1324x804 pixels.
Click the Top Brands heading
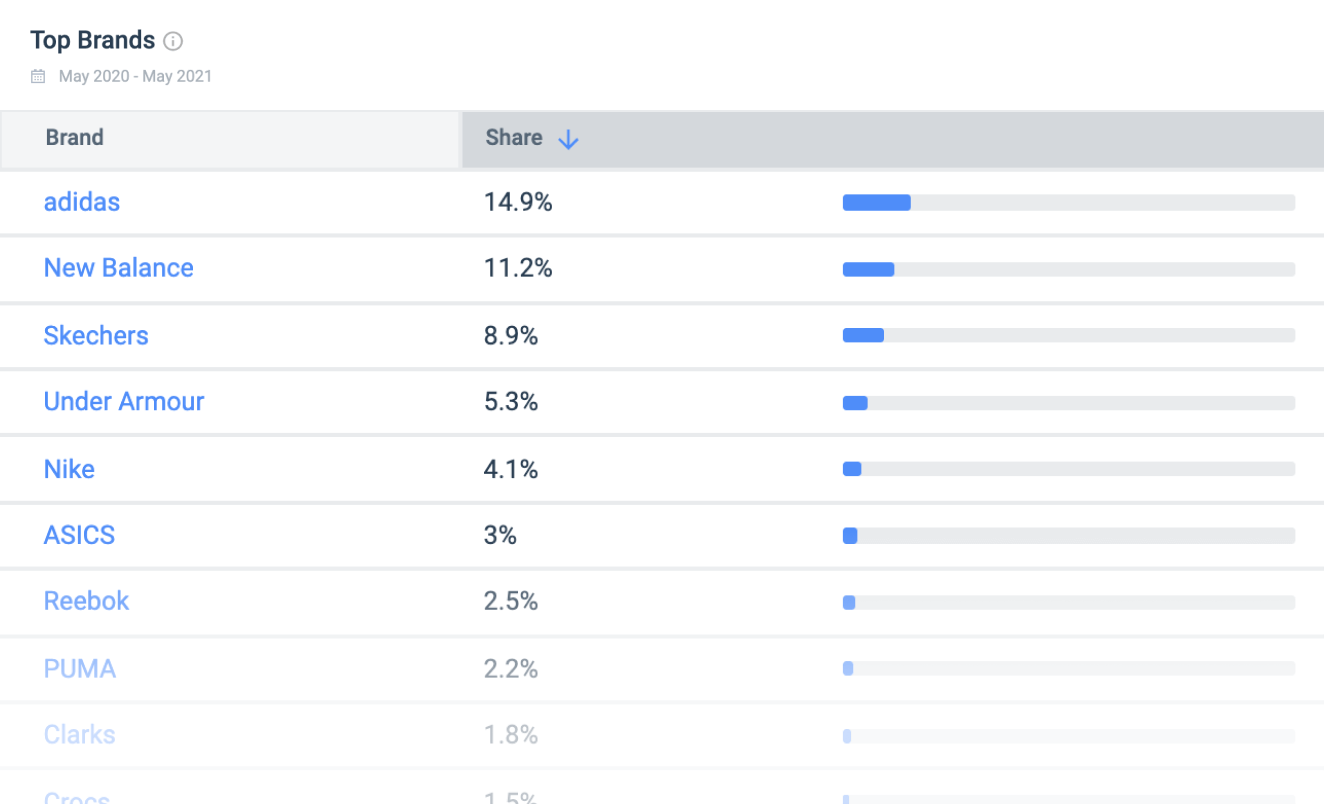pyautogui.click(x=93, y=40)
